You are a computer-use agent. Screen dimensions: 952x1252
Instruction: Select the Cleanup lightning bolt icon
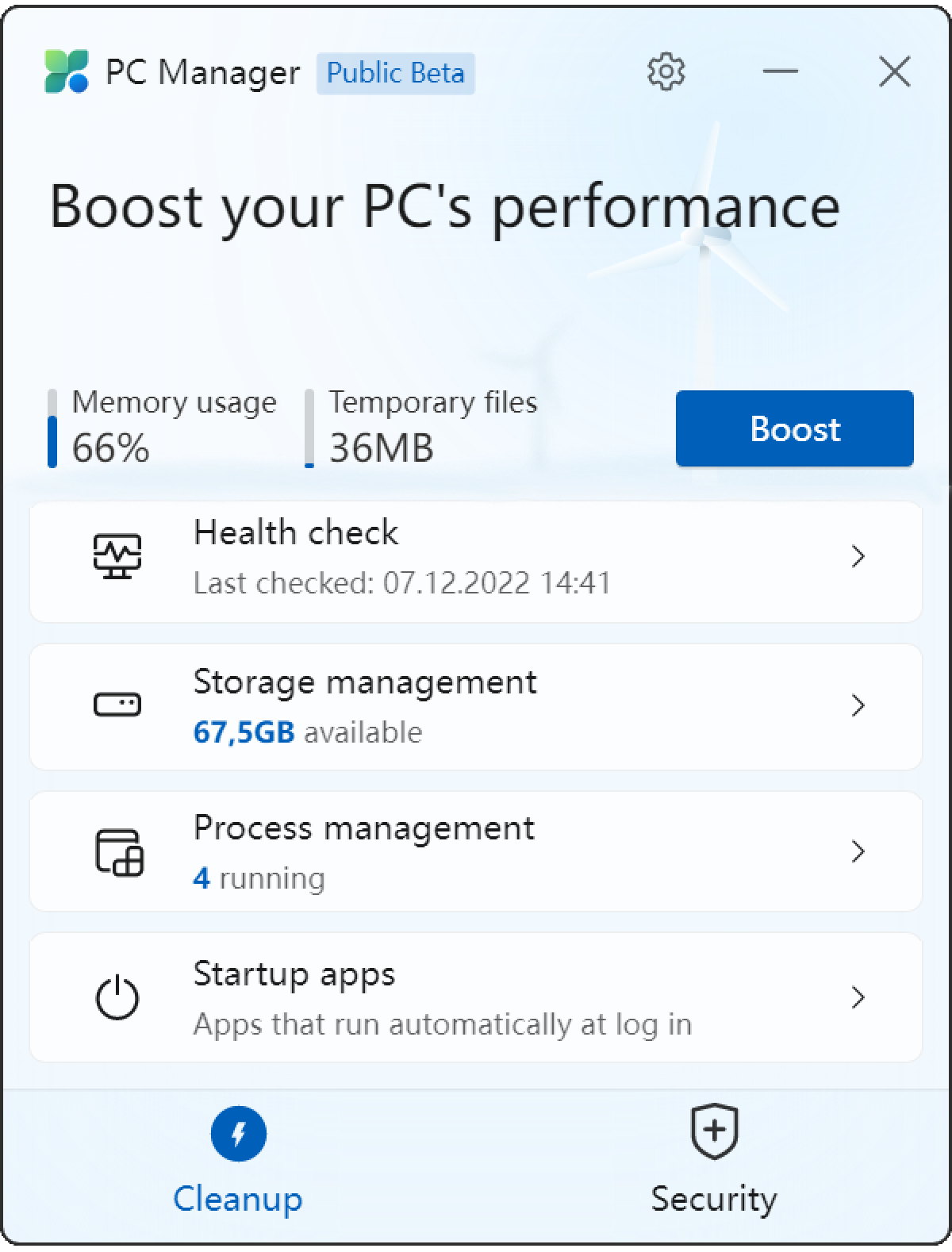(237, 1135)
